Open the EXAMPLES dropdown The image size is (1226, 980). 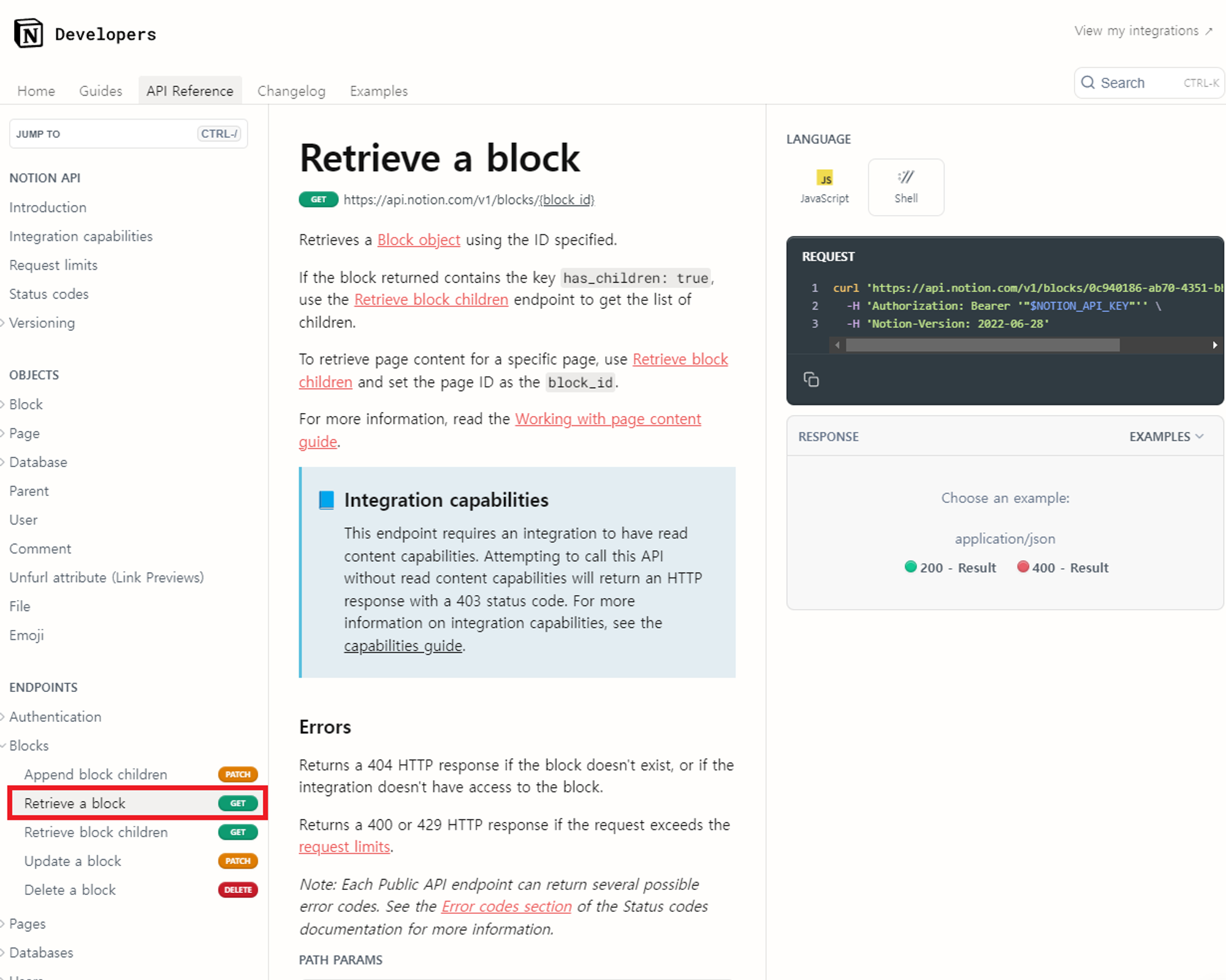[x=1166, y=436]
